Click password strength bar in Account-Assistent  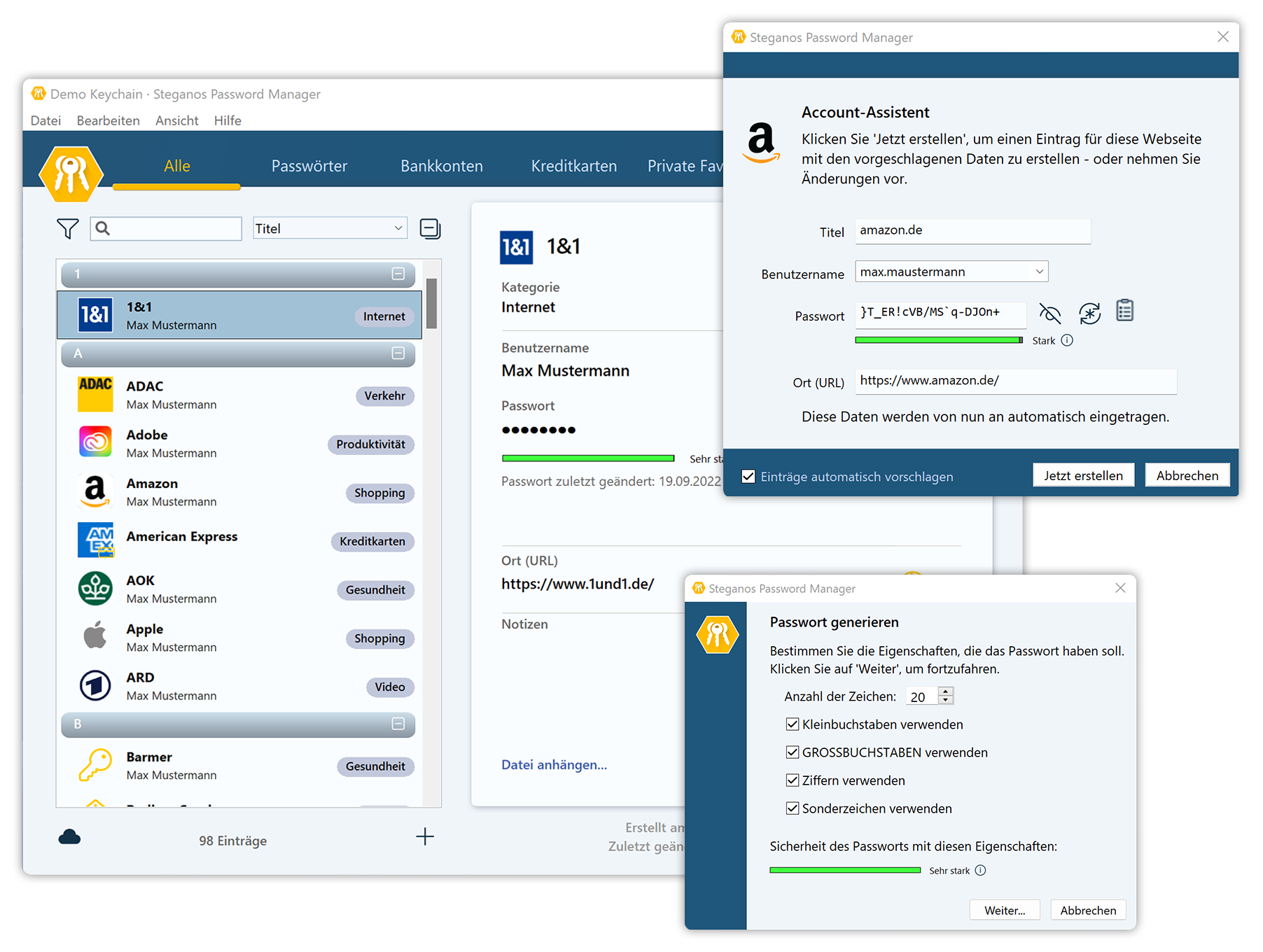(x=939, y=340)
